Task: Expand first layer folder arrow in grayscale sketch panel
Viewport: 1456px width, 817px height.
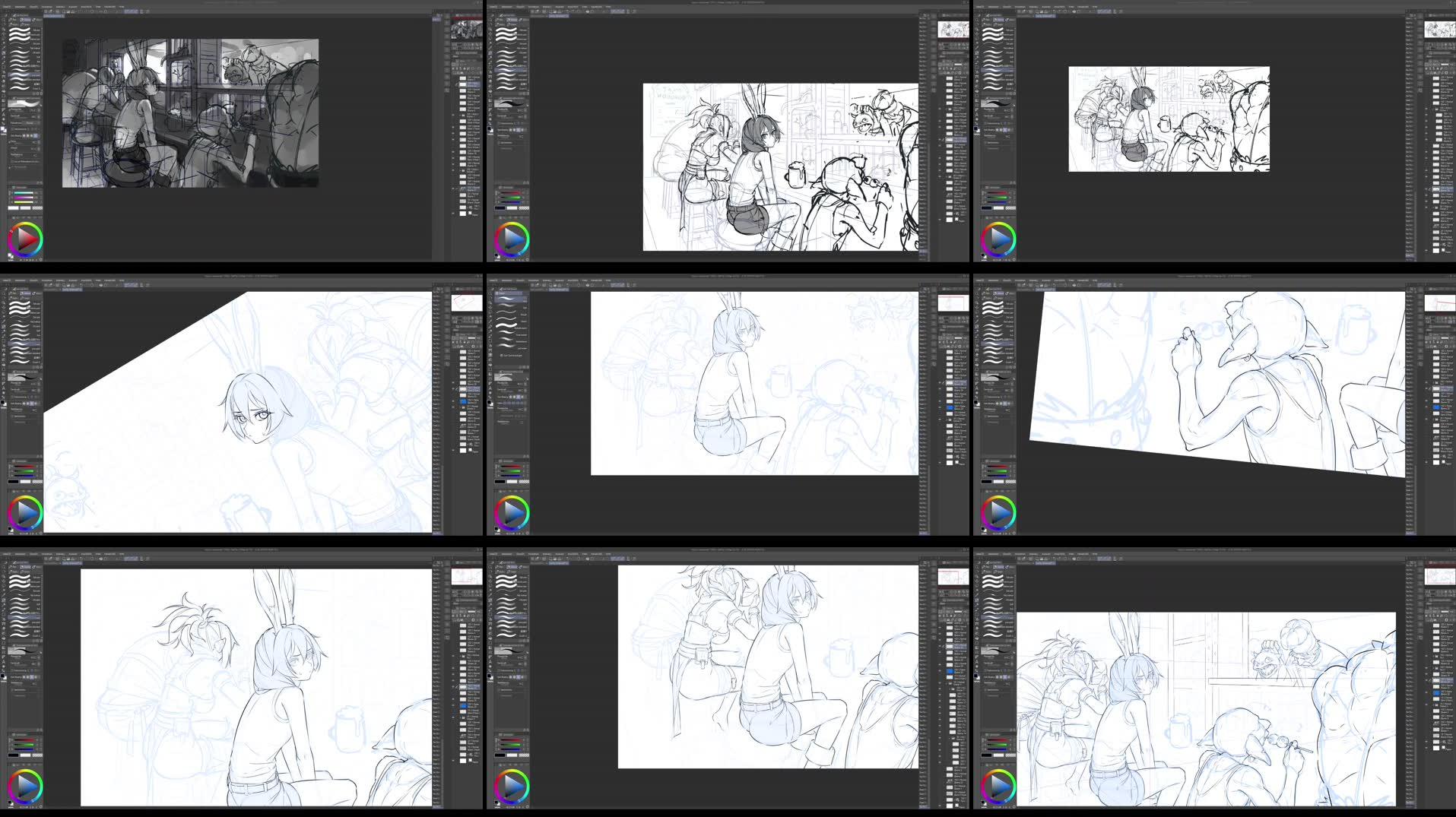Action: (x=461, y=115)
